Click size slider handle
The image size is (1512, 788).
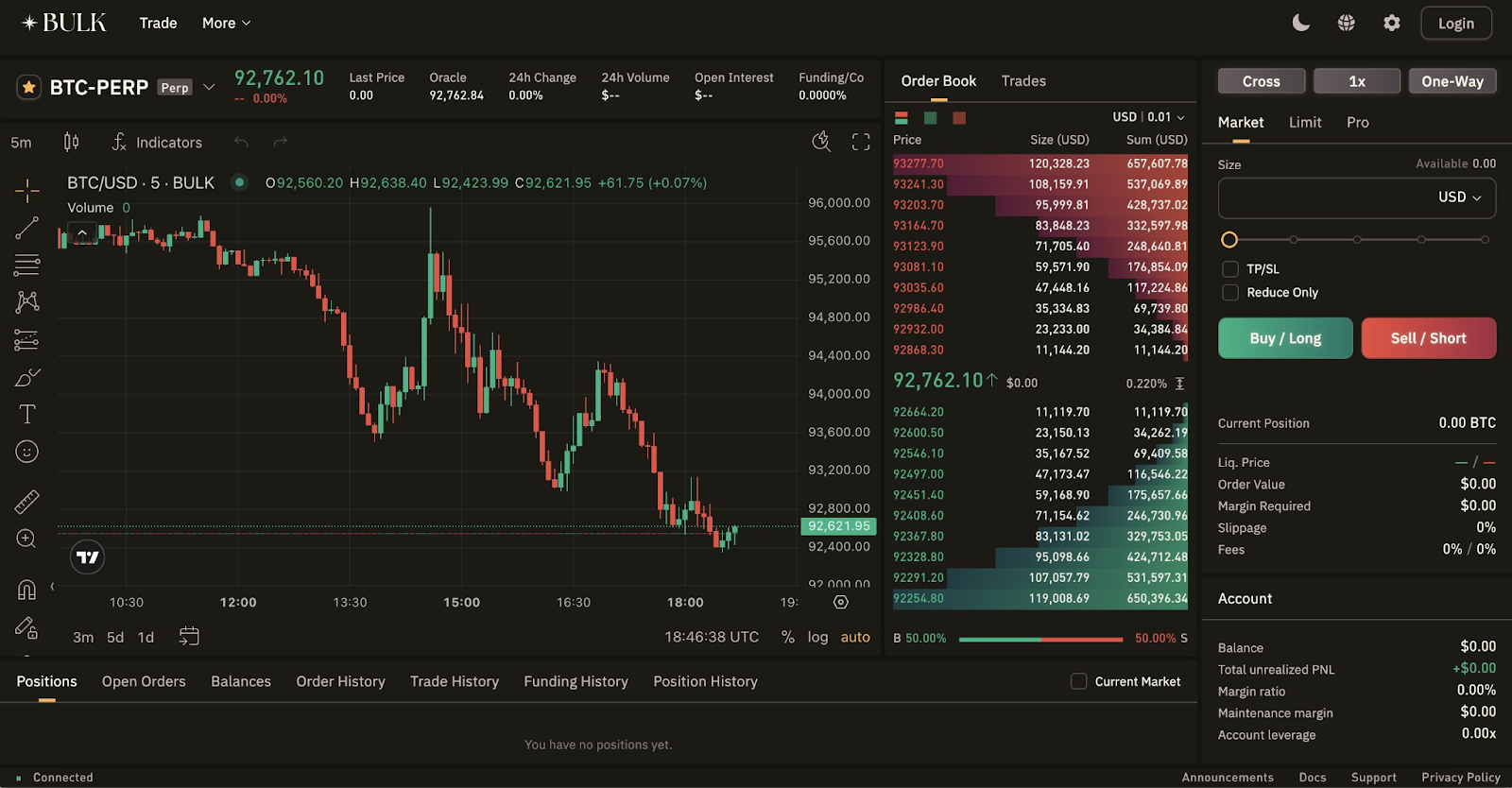pyautogui.click(x=1229, y=240)
